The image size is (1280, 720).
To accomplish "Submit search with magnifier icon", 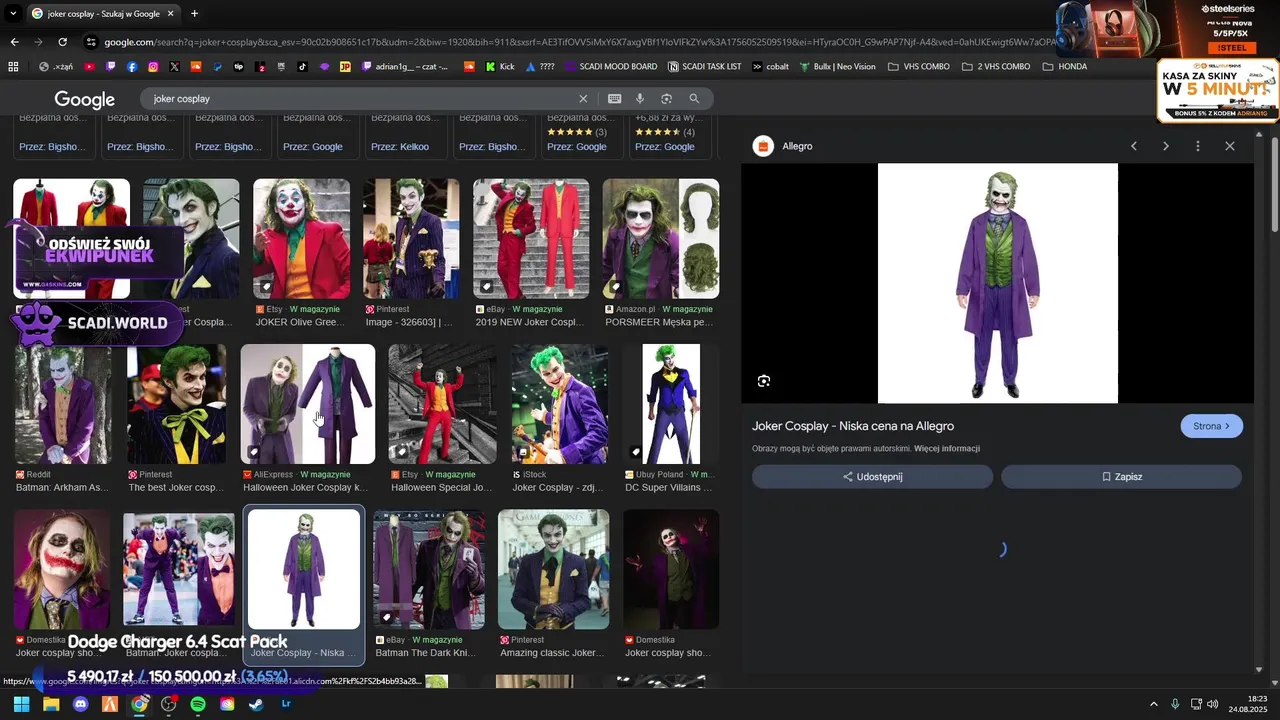I will pyautogui.click(x=694, y=99).
